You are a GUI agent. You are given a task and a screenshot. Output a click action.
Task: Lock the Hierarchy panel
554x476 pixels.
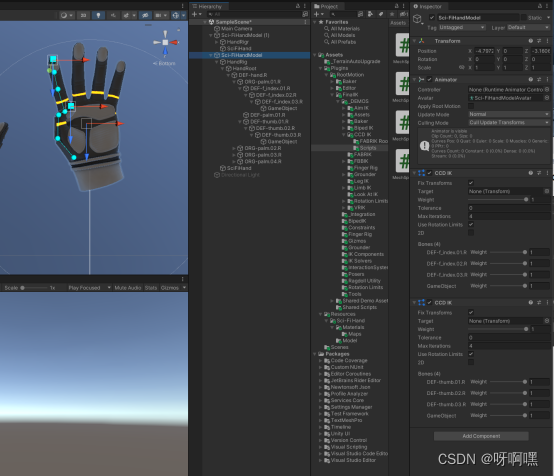298,6
